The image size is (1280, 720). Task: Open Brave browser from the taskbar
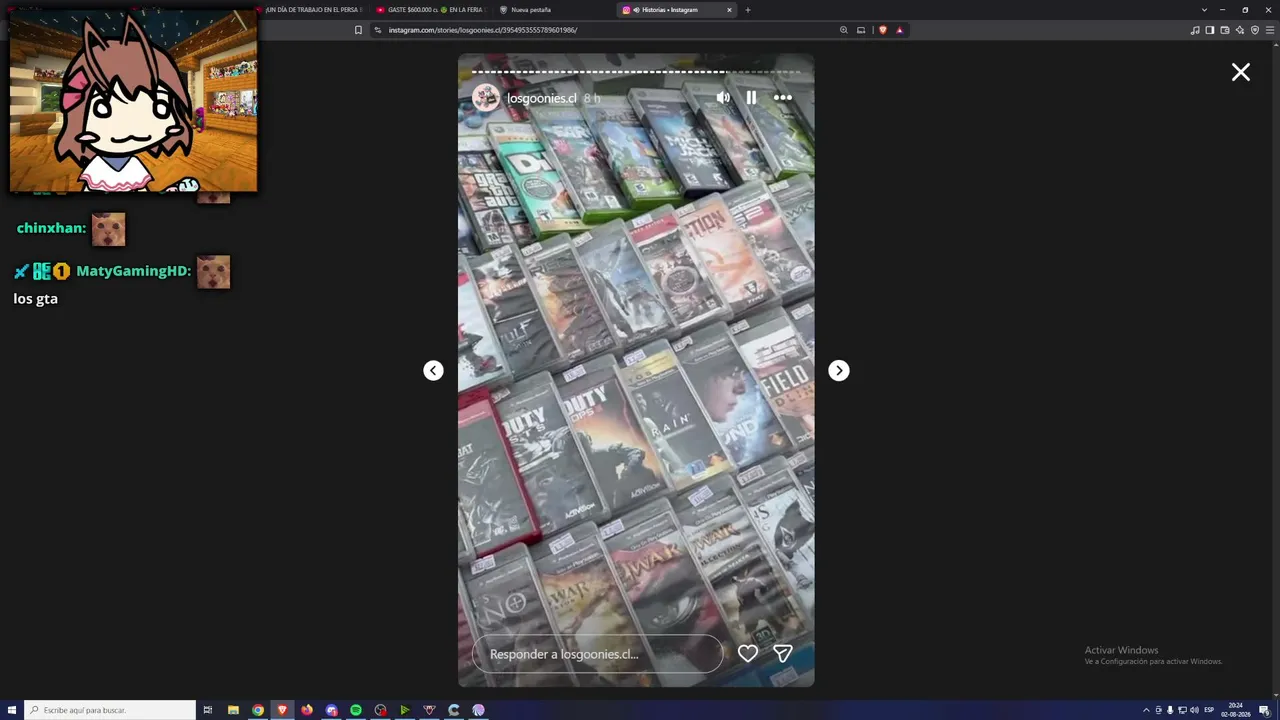click(x=282, y=710)
